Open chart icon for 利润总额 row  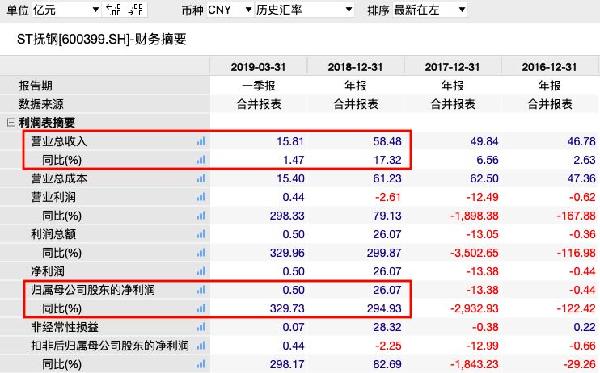click(201, 234)
